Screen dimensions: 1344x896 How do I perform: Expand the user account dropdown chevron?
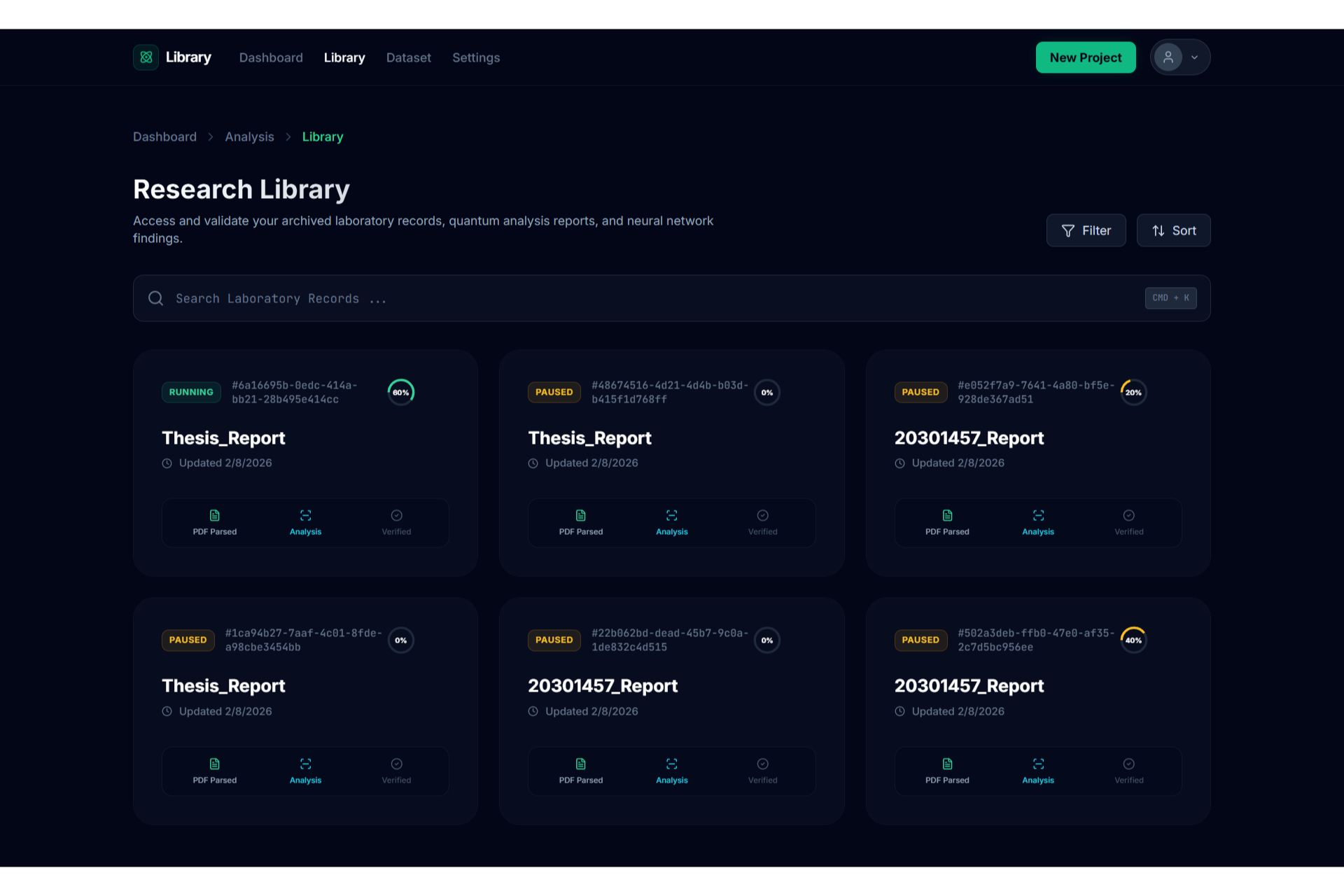click(1194, 57)
